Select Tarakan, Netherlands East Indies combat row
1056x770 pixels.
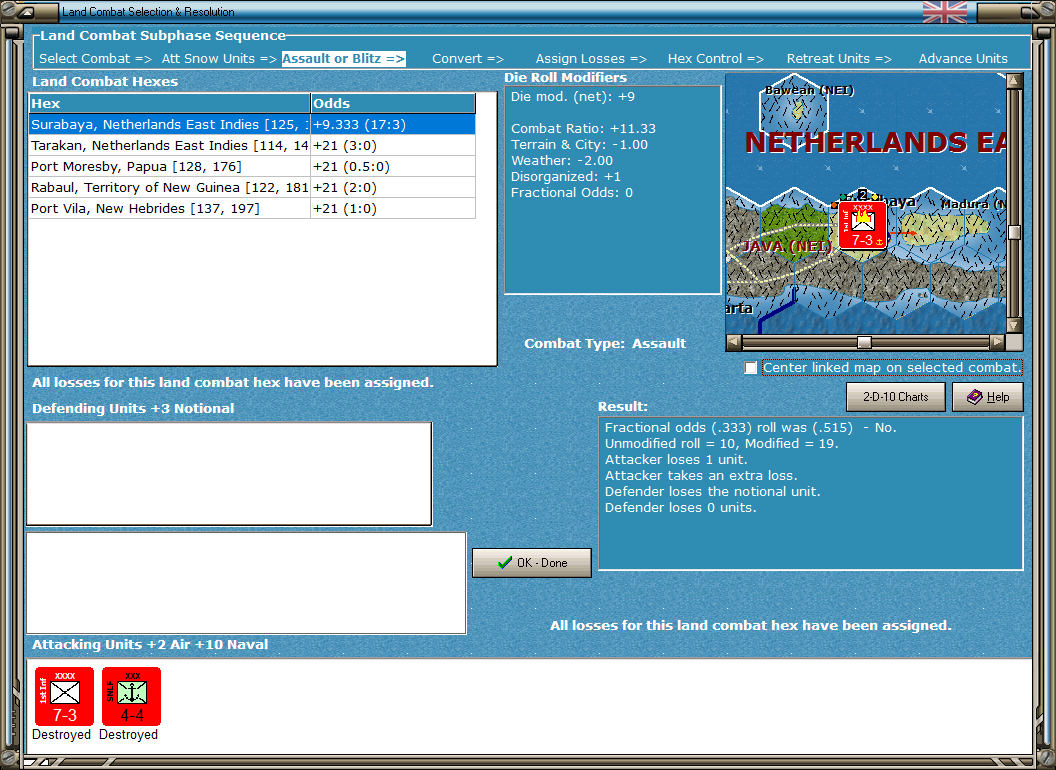(x=252, y=146)
